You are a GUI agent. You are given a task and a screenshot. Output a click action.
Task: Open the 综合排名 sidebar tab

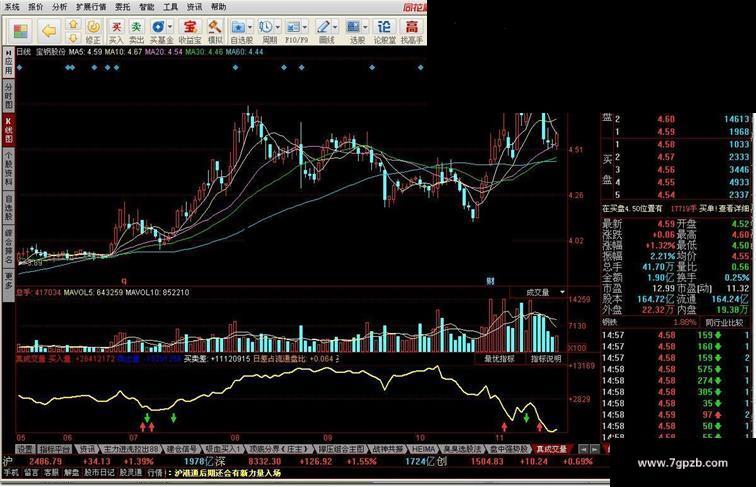(9, 246)
